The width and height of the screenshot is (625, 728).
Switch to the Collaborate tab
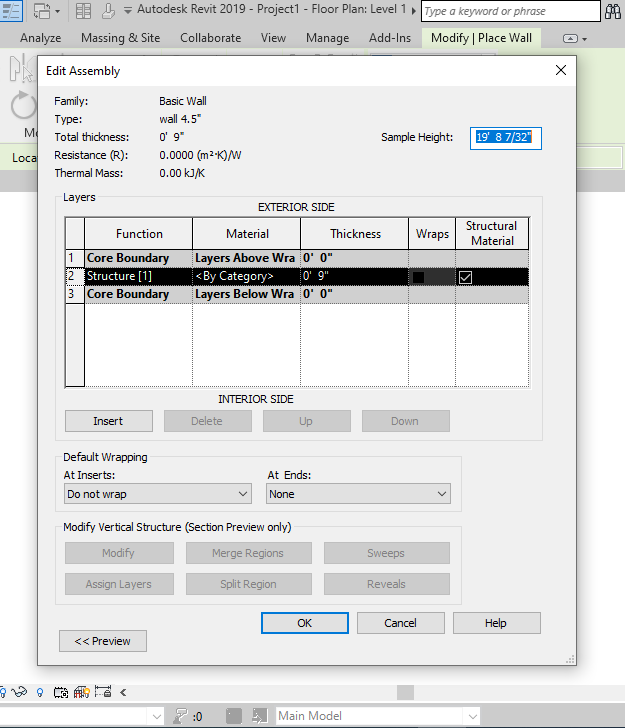[210, 38]
